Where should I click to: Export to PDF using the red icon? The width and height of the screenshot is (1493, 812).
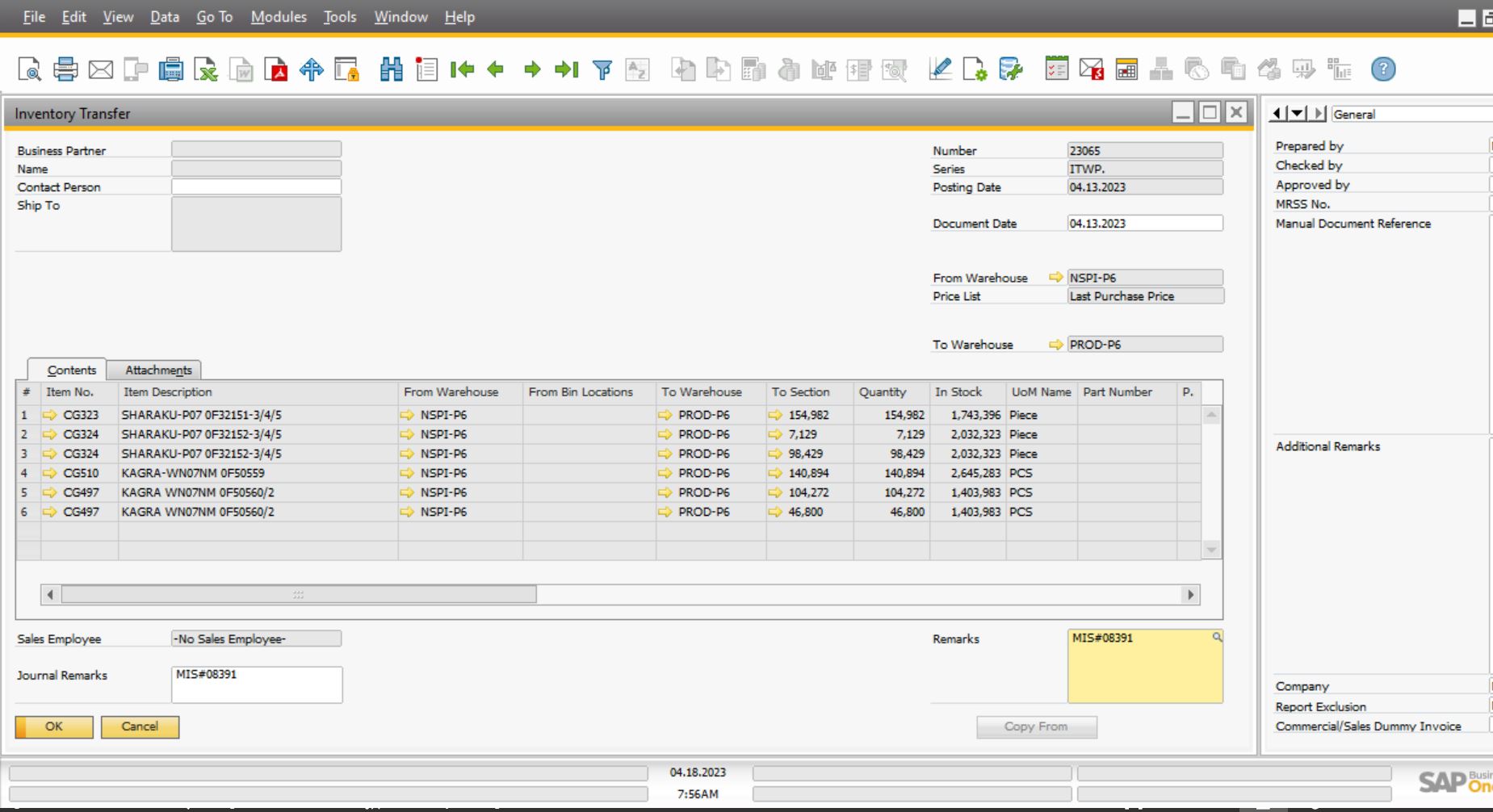276,69
